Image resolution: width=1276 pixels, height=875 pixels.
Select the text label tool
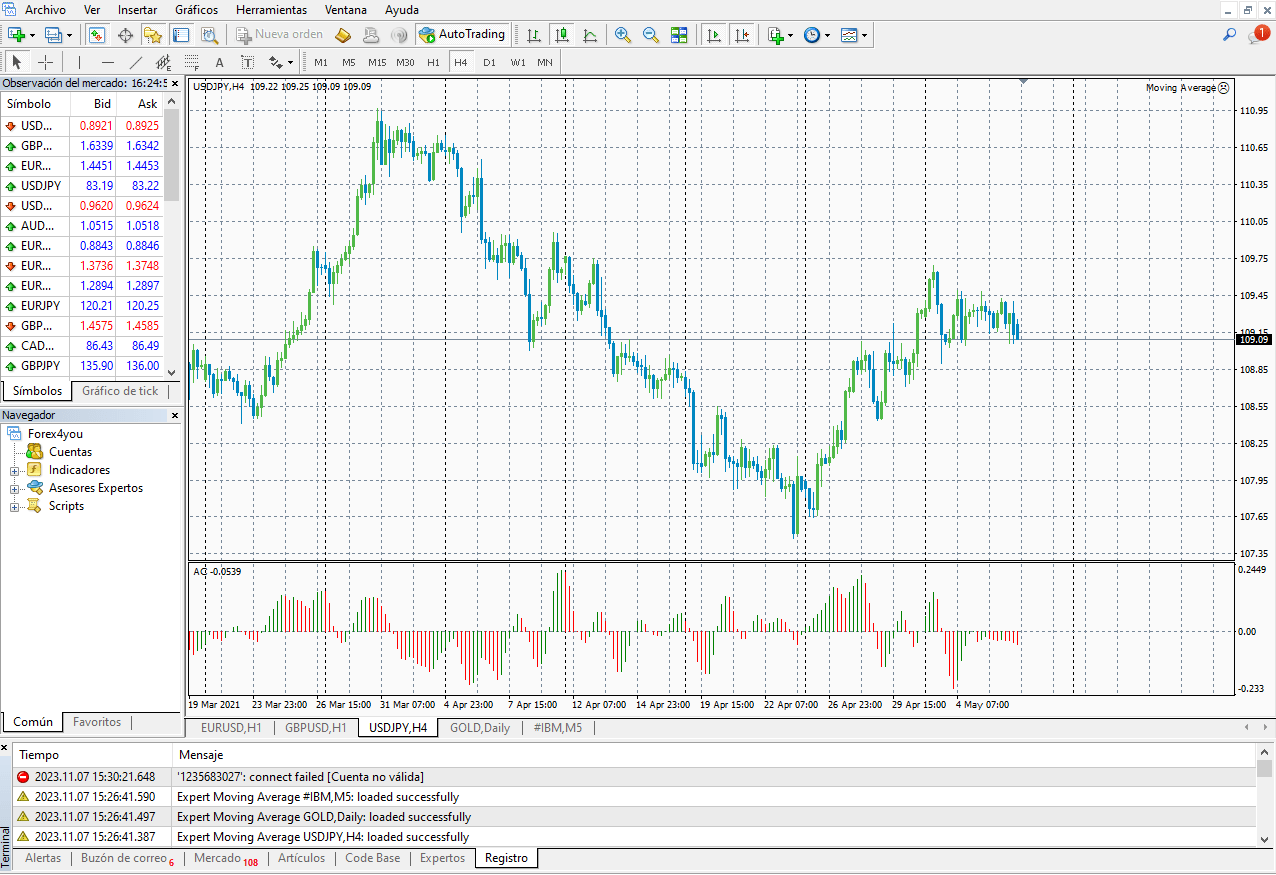[248, 62]
